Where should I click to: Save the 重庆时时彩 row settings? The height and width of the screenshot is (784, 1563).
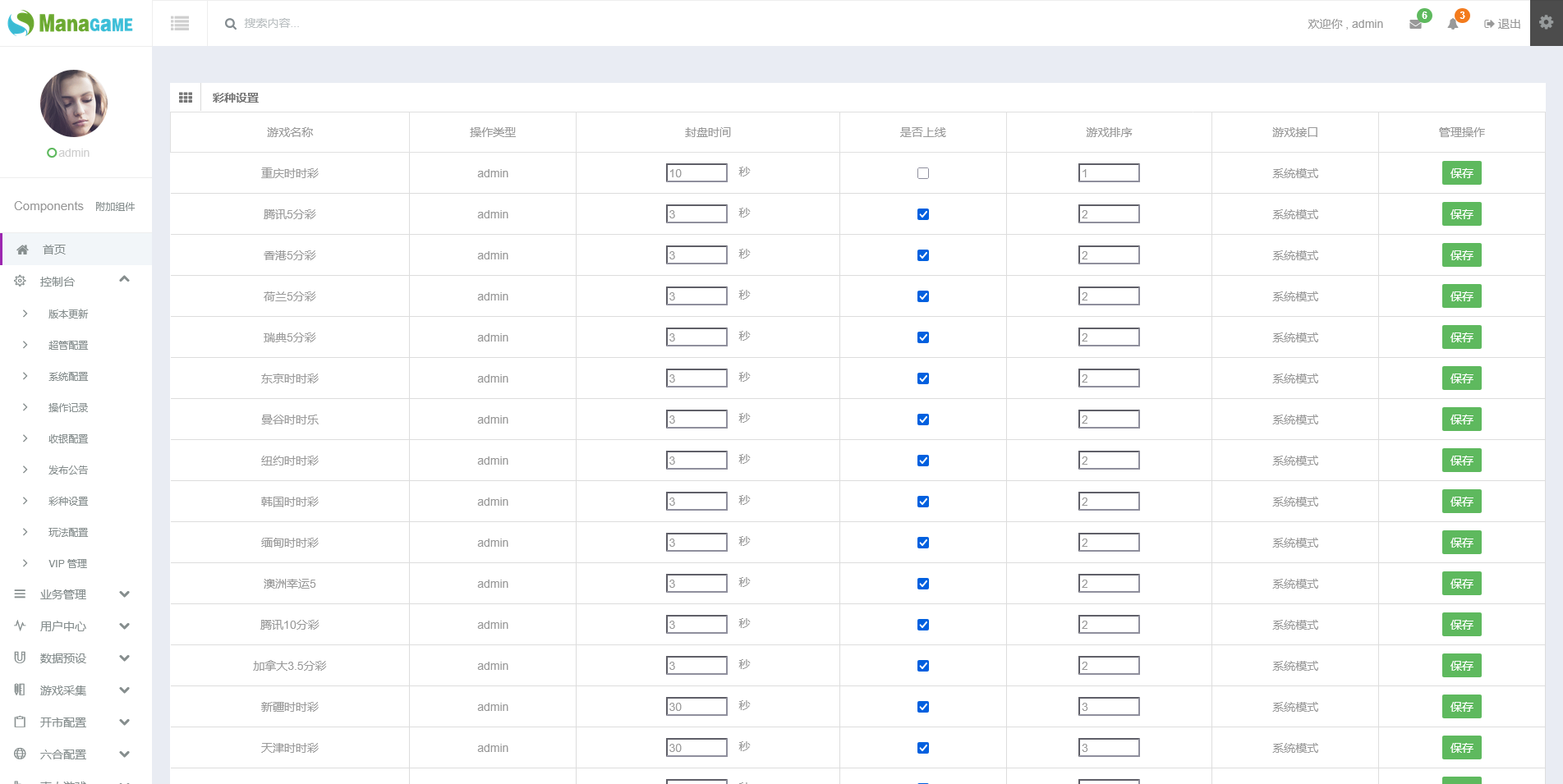coord(1461,173)
